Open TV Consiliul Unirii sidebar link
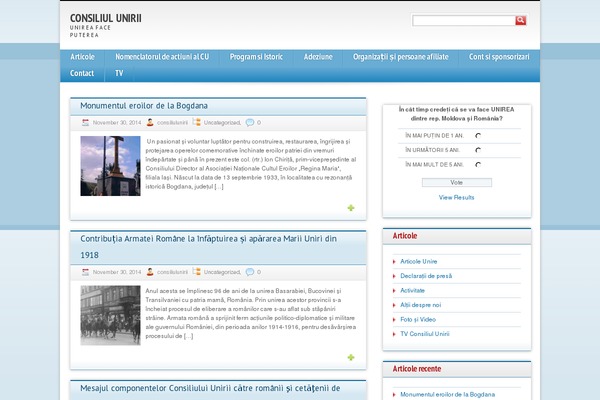The height and width of the screenshot is (400, 600). point(425,334)
